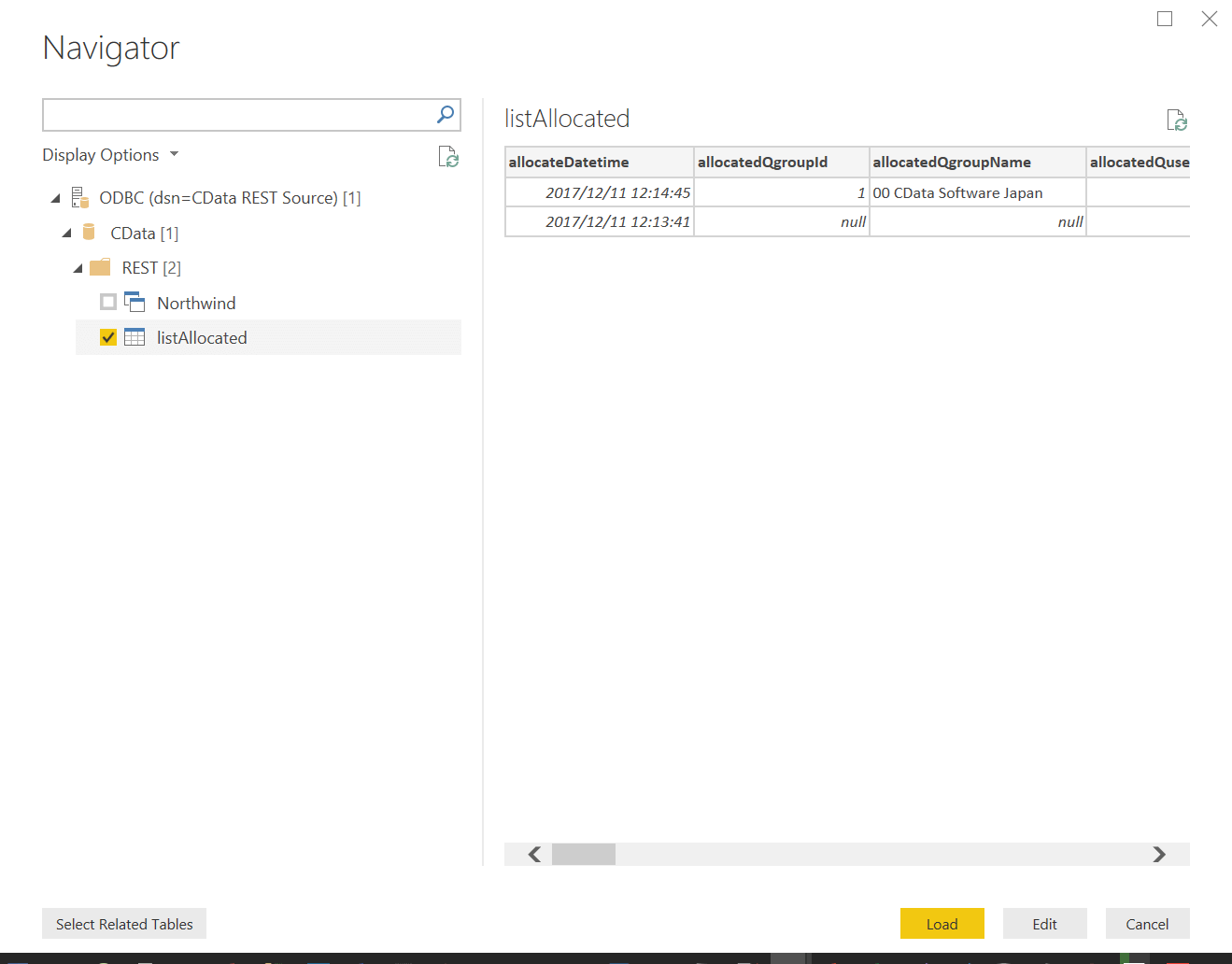1232x964 pixels.
Task: Select the REST [2] tree item
Action: tap(151, 268)
